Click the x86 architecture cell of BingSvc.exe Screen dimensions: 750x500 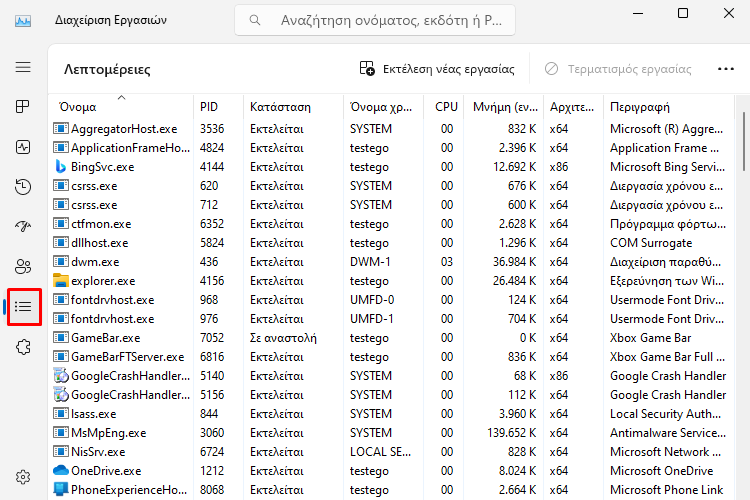559,167
